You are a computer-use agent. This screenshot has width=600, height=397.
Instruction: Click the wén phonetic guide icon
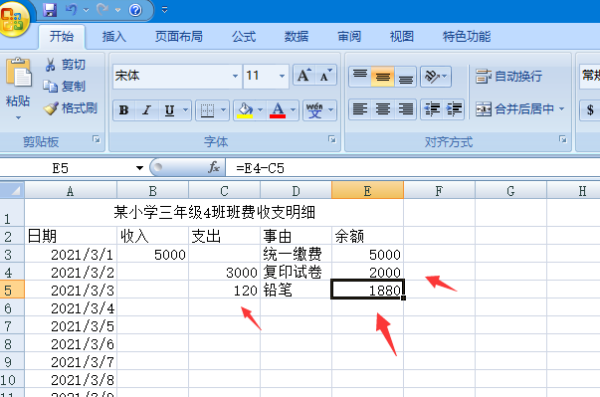[315, 111]
